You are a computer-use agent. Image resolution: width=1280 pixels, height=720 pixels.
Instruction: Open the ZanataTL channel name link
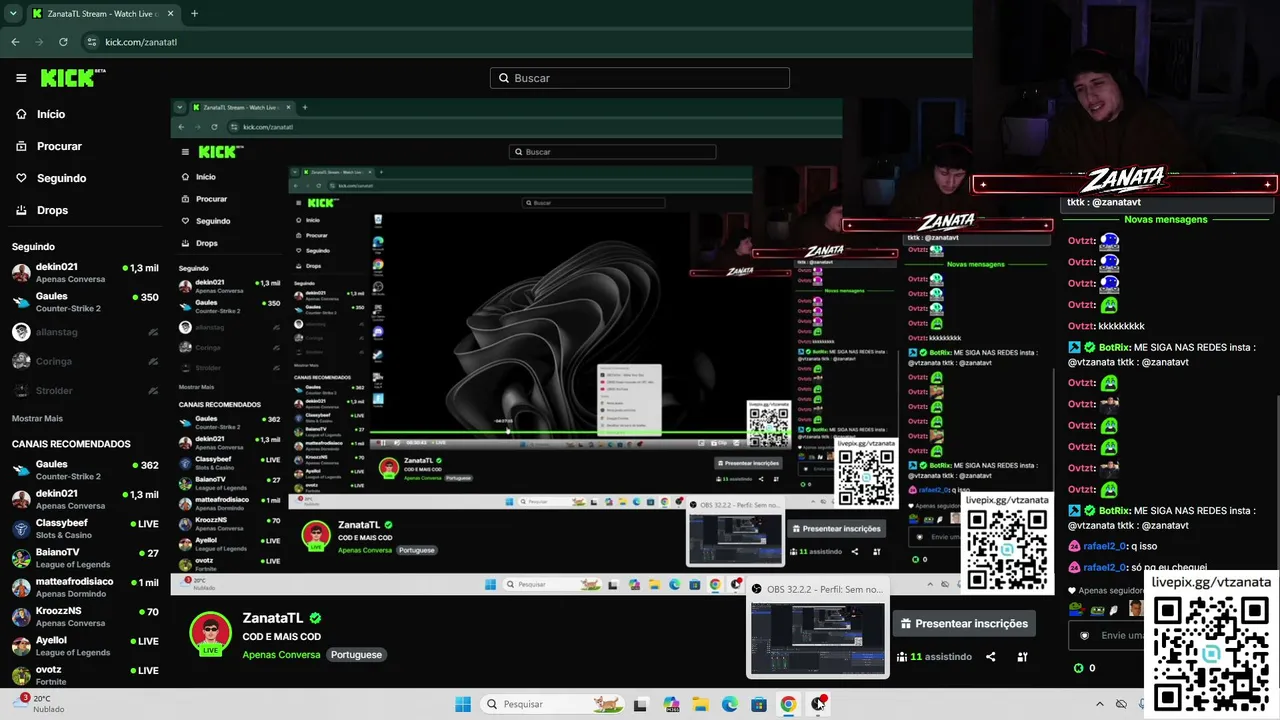click(272, 618)
